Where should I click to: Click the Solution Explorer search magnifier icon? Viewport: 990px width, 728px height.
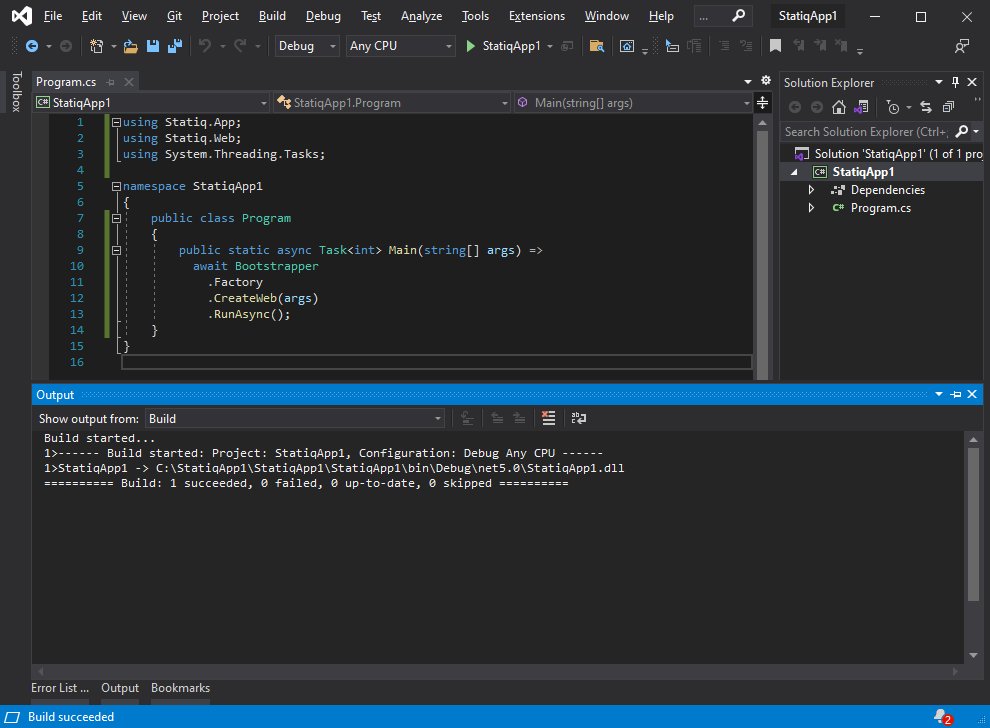(x=962, y=131)
